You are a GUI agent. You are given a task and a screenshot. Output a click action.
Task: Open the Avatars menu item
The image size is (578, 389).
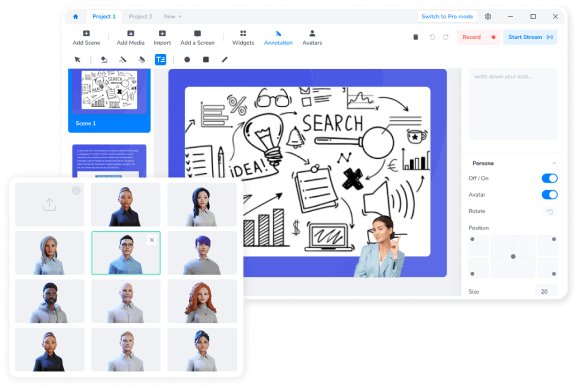coord(312,38)
